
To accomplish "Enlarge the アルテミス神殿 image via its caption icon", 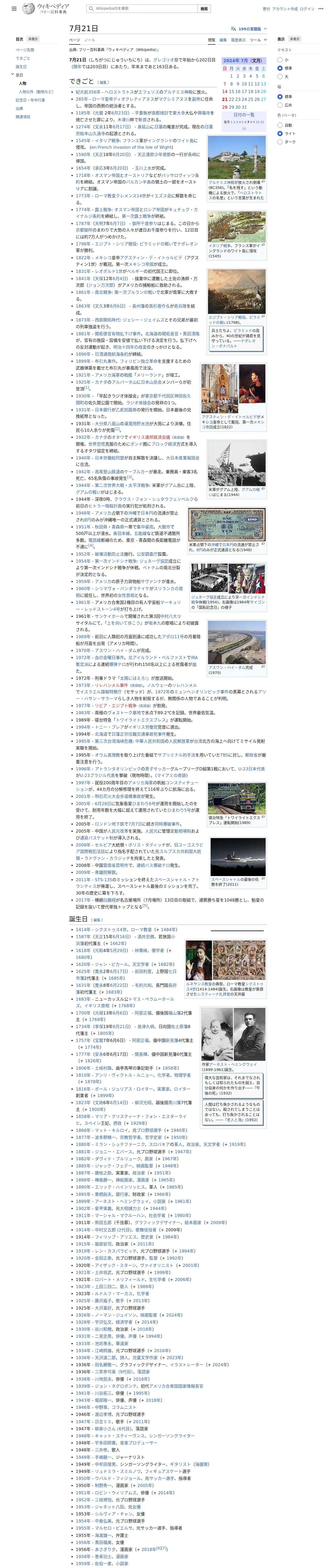I will pos(264,181).
